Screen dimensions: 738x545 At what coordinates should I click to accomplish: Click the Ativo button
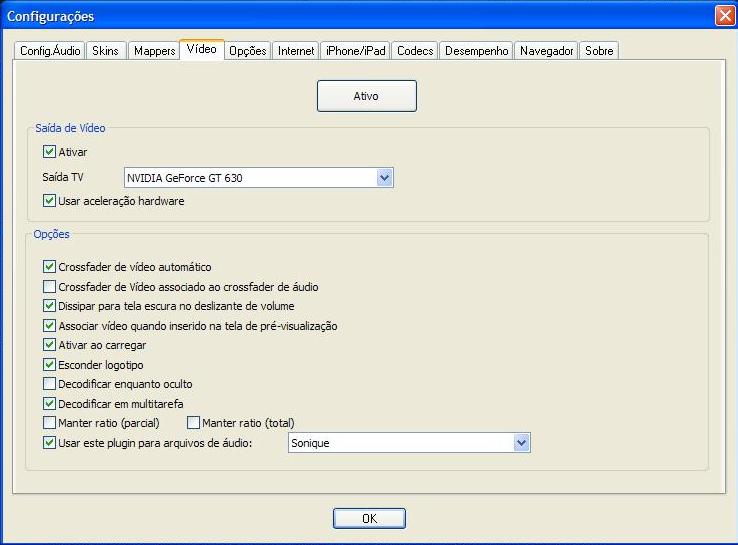tap(367, 96)
